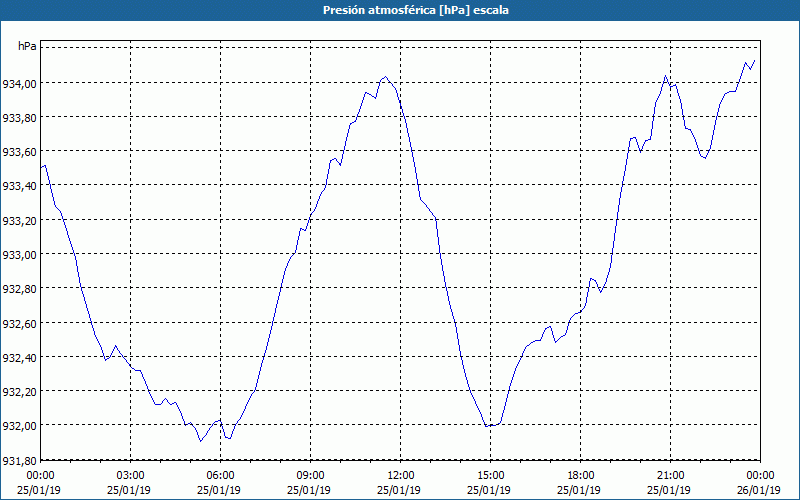Screen dimensions: 800x500
Task: Click the 933,00 y-axis value
Action: pos(19,255)
